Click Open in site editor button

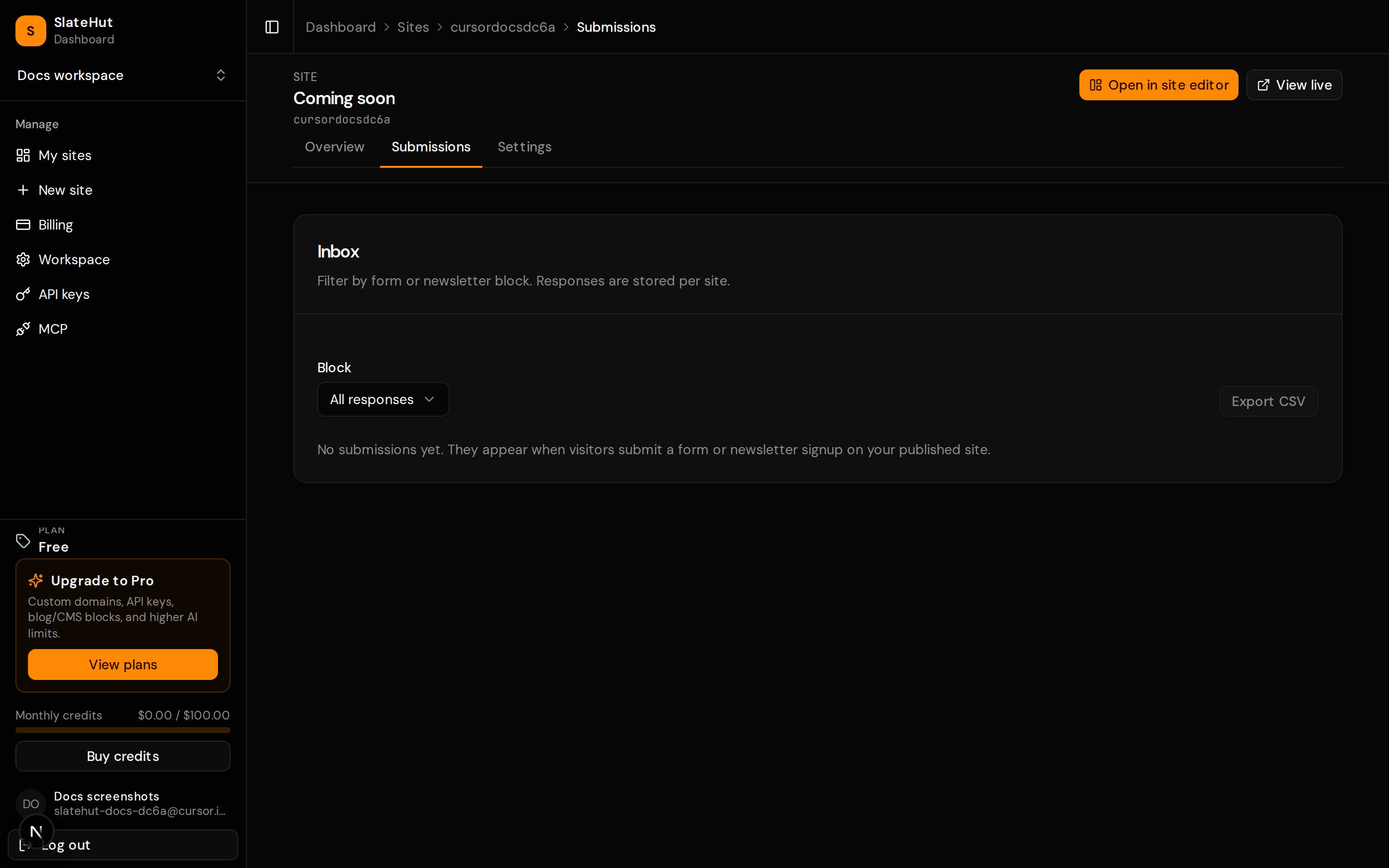pyautogui.click(x=1158, y=85)
